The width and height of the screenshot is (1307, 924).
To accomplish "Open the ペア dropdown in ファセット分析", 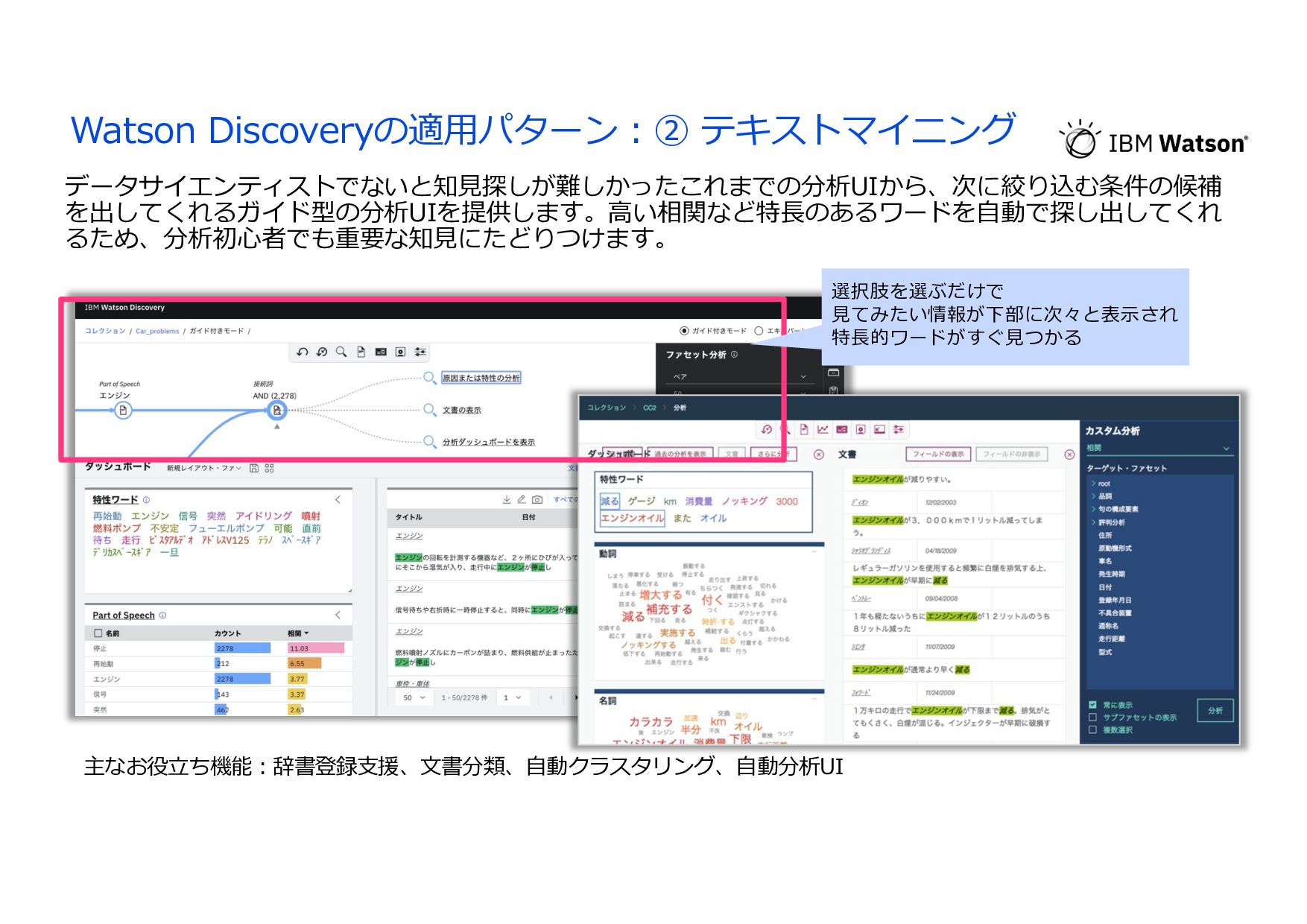I will click(739, 376).
